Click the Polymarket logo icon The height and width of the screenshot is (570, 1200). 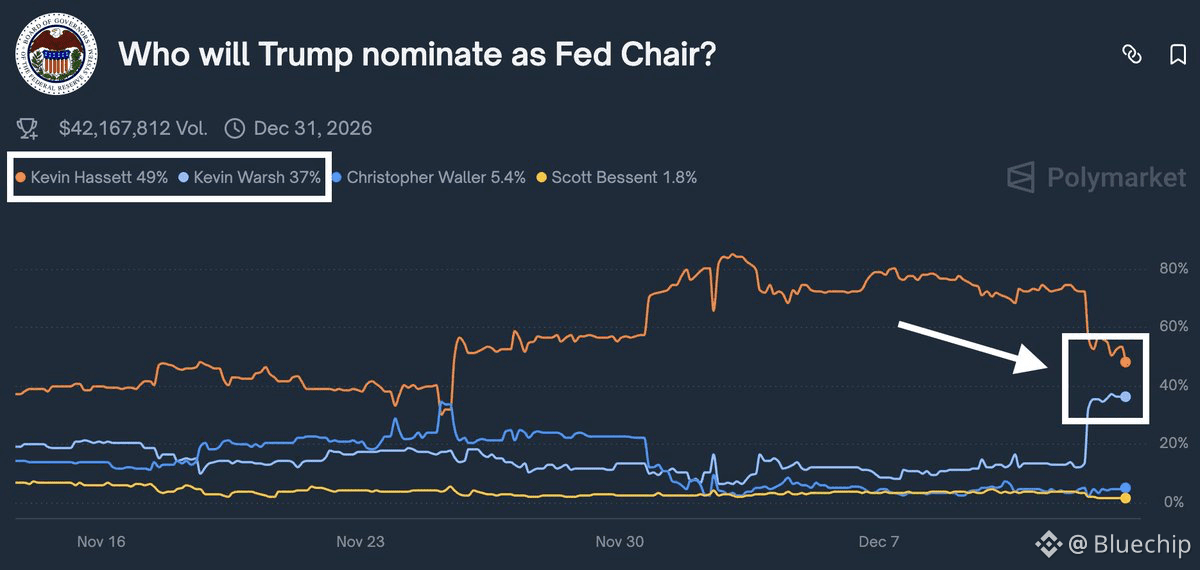[x=1020, y=178]
